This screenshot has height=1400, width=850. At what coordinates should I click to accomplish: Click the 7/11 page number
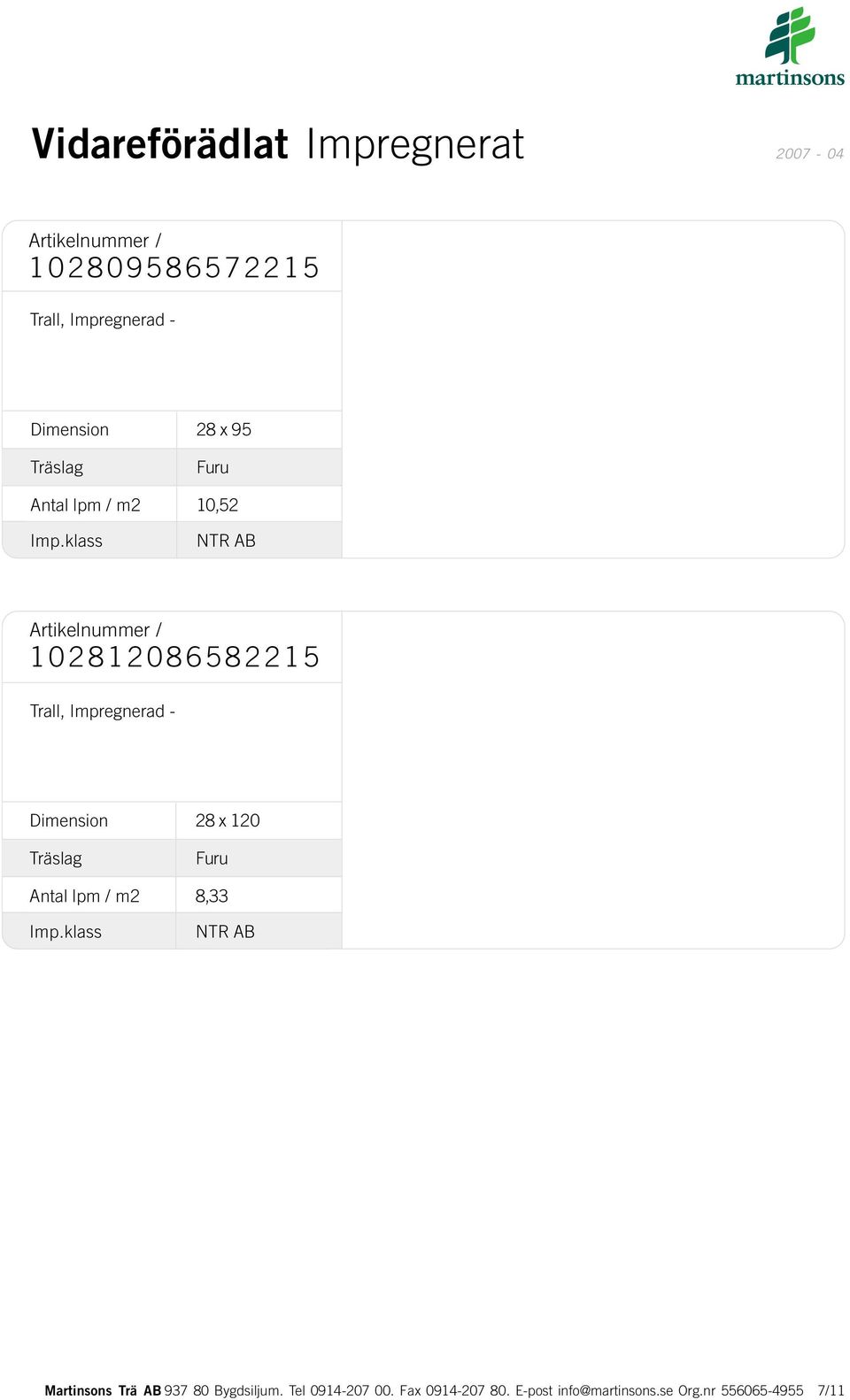(831, 1390)
